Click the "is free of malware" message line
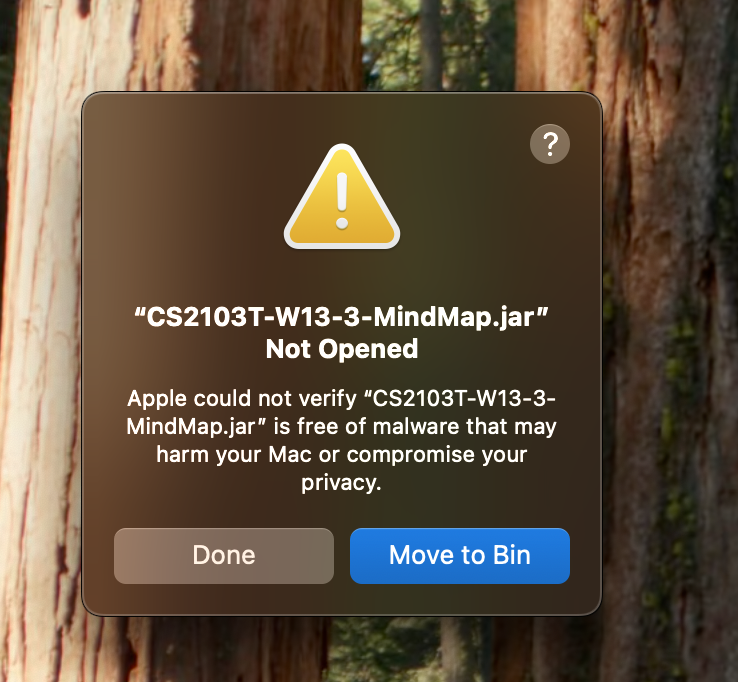Image resolution: width=738 pixels, height=682 pixels. 342,427
